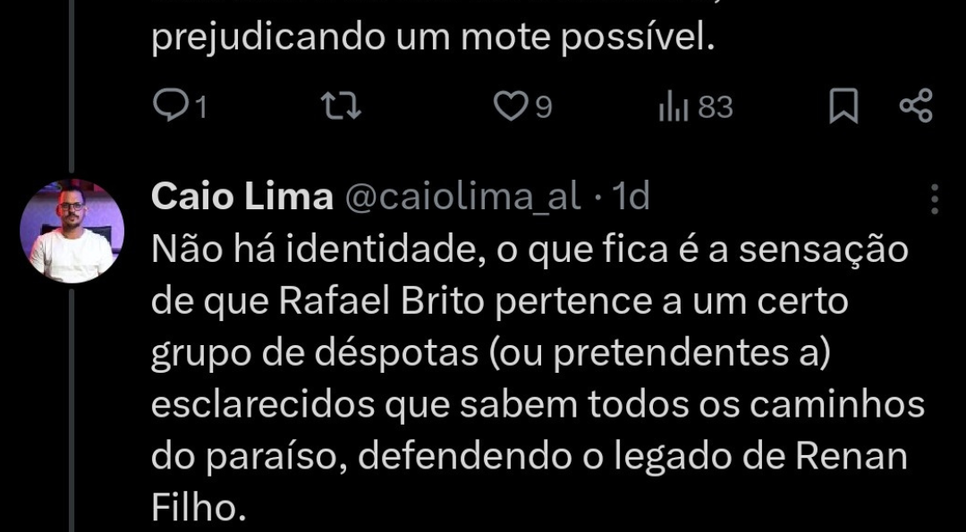Bookmark the tweet ending "mote possível"

pyautogui.click(x=843, y=107)
